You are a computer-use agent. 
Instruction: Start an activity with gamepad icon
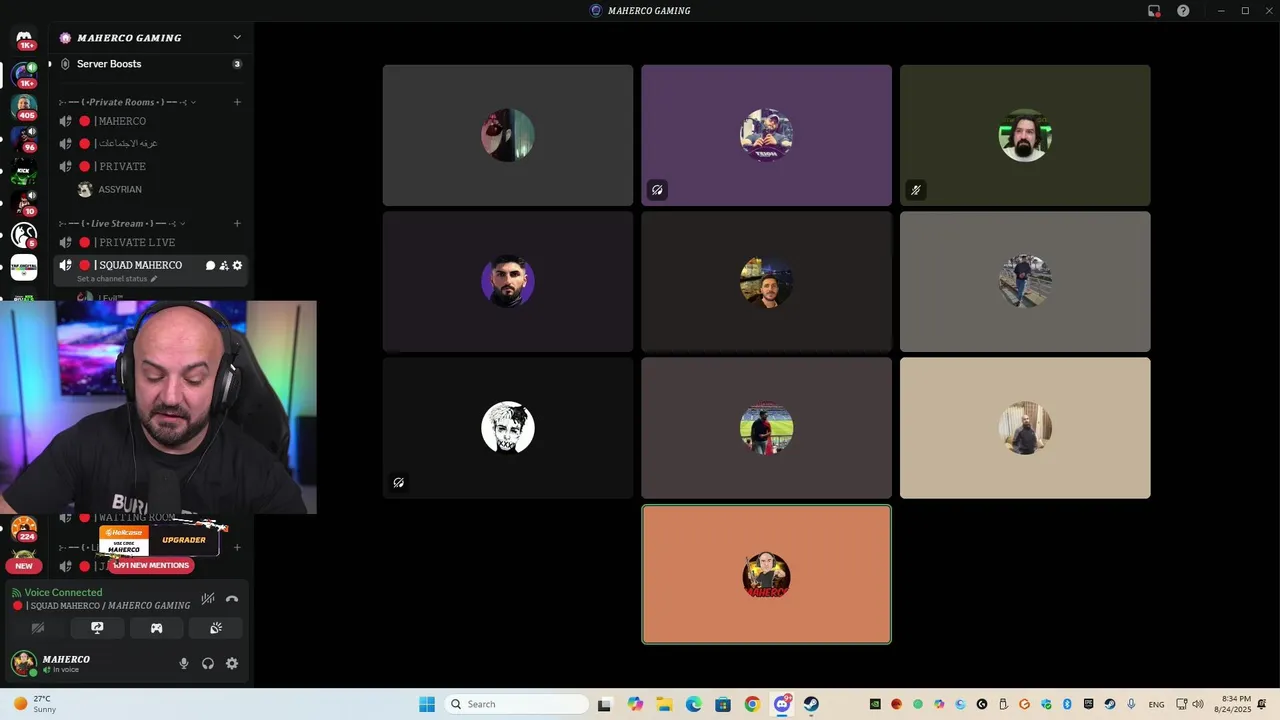coord(156,628)
